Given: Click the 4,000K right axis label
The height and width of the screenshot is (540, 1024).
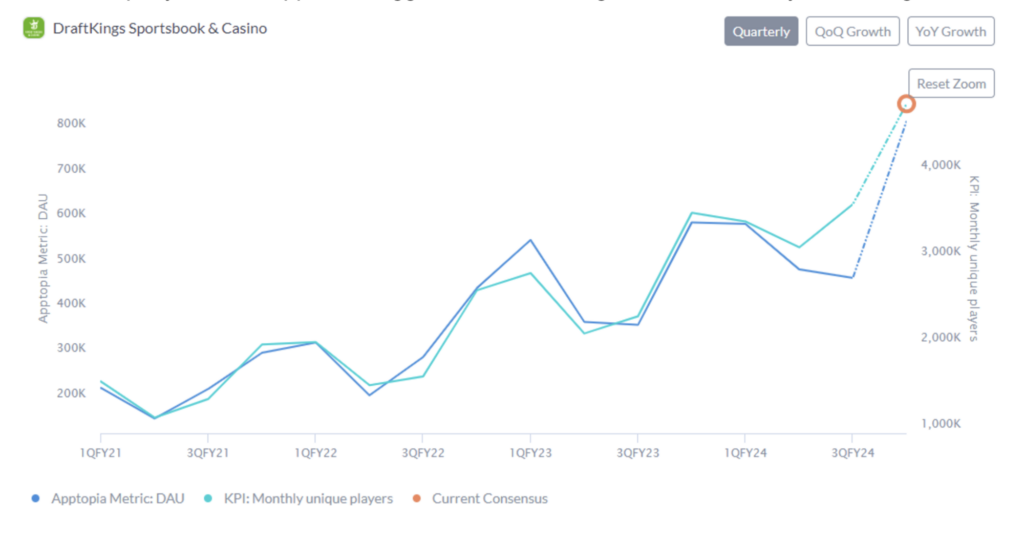Looking at the screenshot, I should click(940, 165).
